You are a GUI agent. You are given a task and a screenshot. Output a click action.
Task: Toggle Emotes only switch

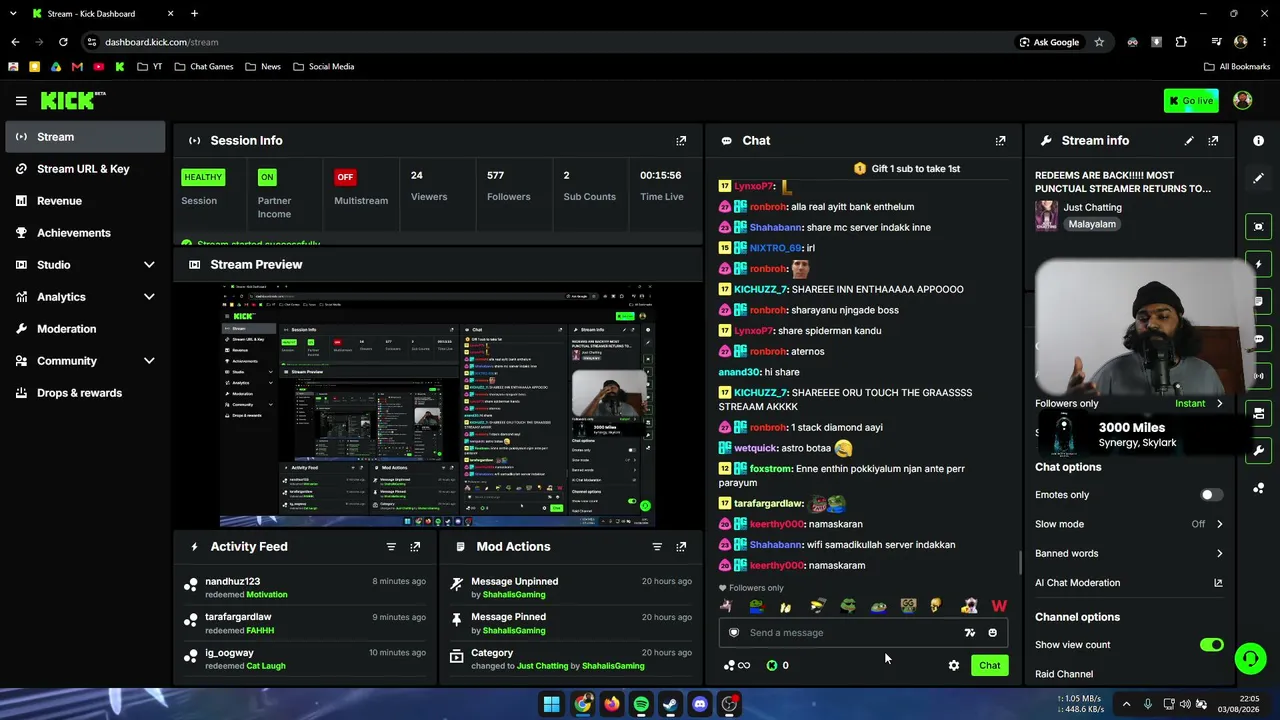click(1211, 495)
